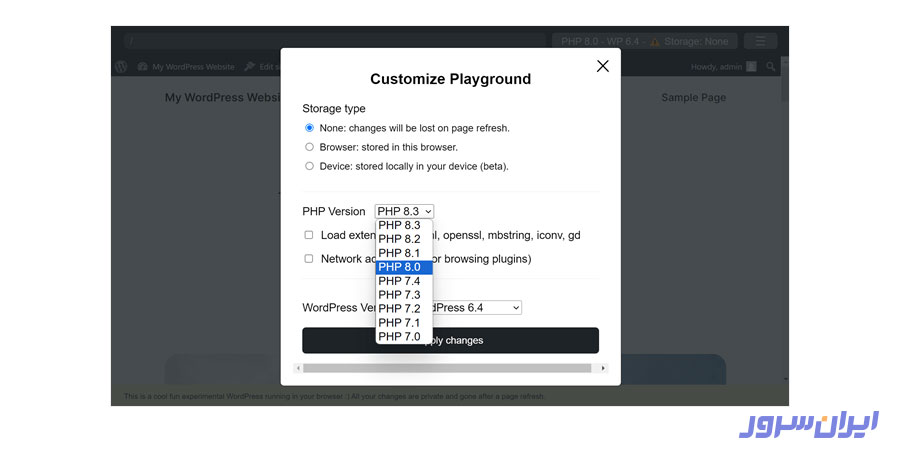This screenshot has width=900, height=450.
Task: Choose Browser storage radio button
Action: tap(309, 147)
